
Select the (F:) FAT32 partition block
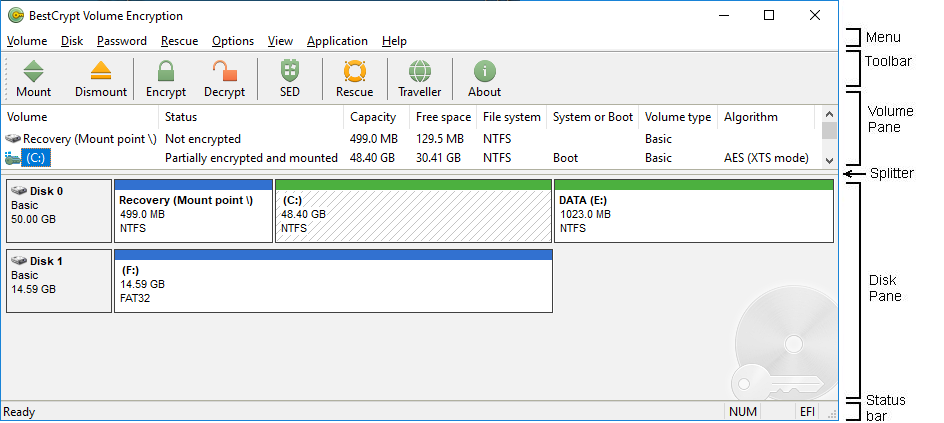[334, 281]
